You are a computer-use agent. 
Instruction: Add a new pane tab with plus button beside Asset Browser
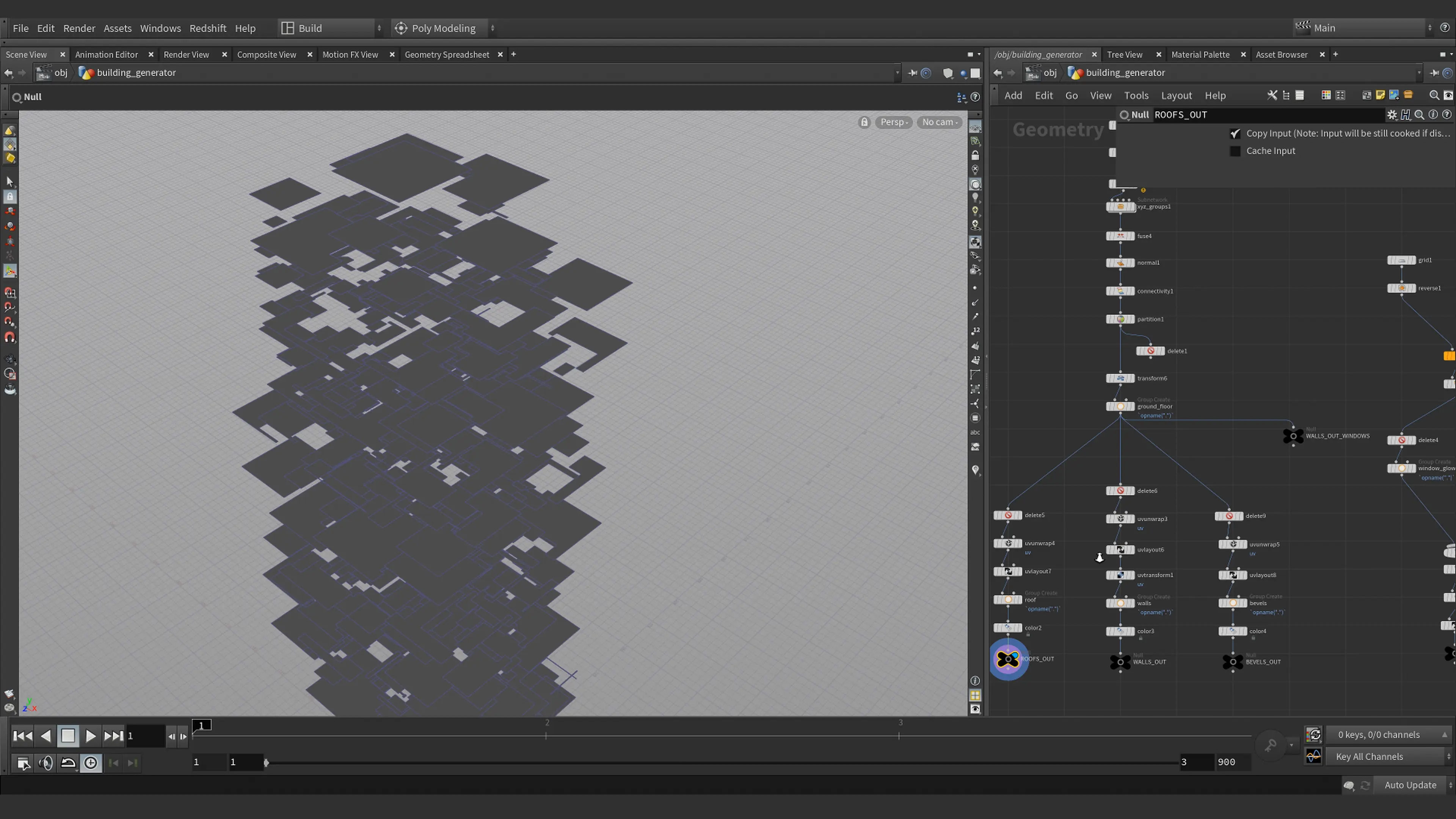(1335, 54)
